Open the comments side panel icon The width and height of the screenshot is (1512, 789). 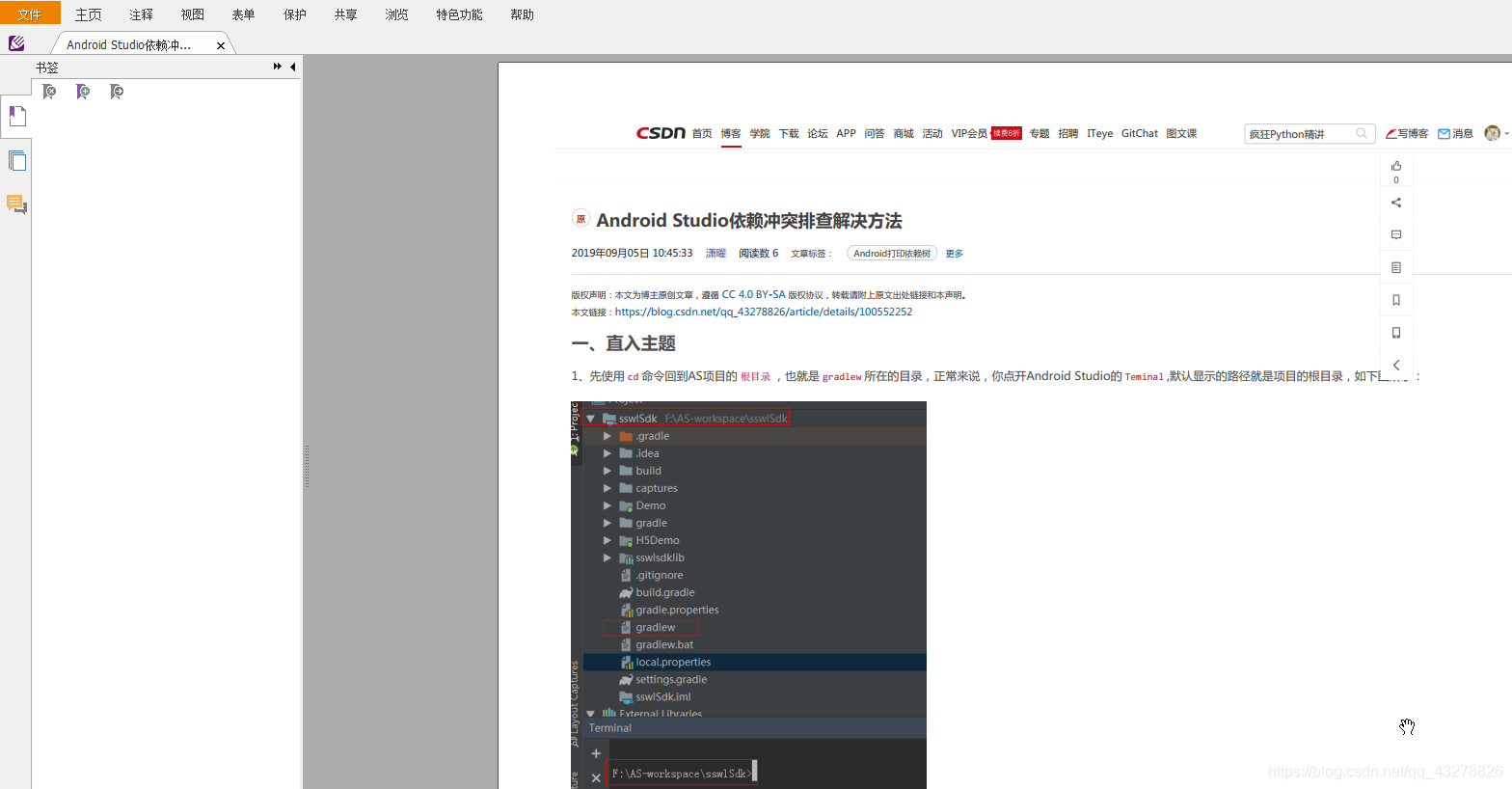[x=16, y=204]
